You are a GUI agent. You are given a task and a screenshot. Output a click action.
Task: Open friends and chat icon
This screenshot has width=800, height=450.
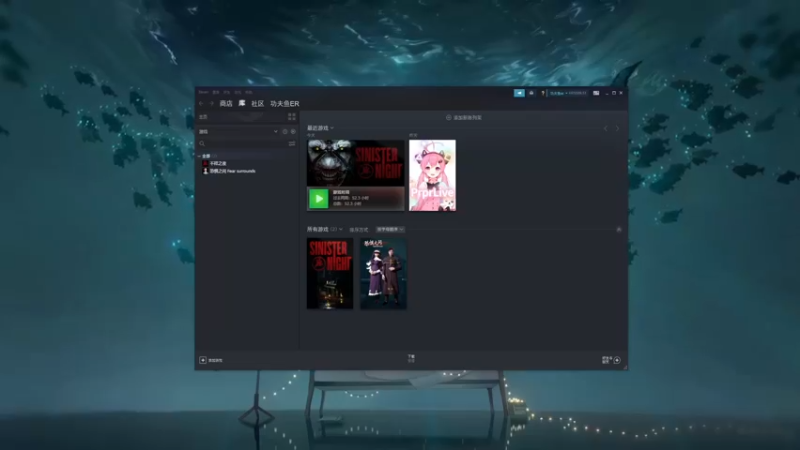pos(617,360)
